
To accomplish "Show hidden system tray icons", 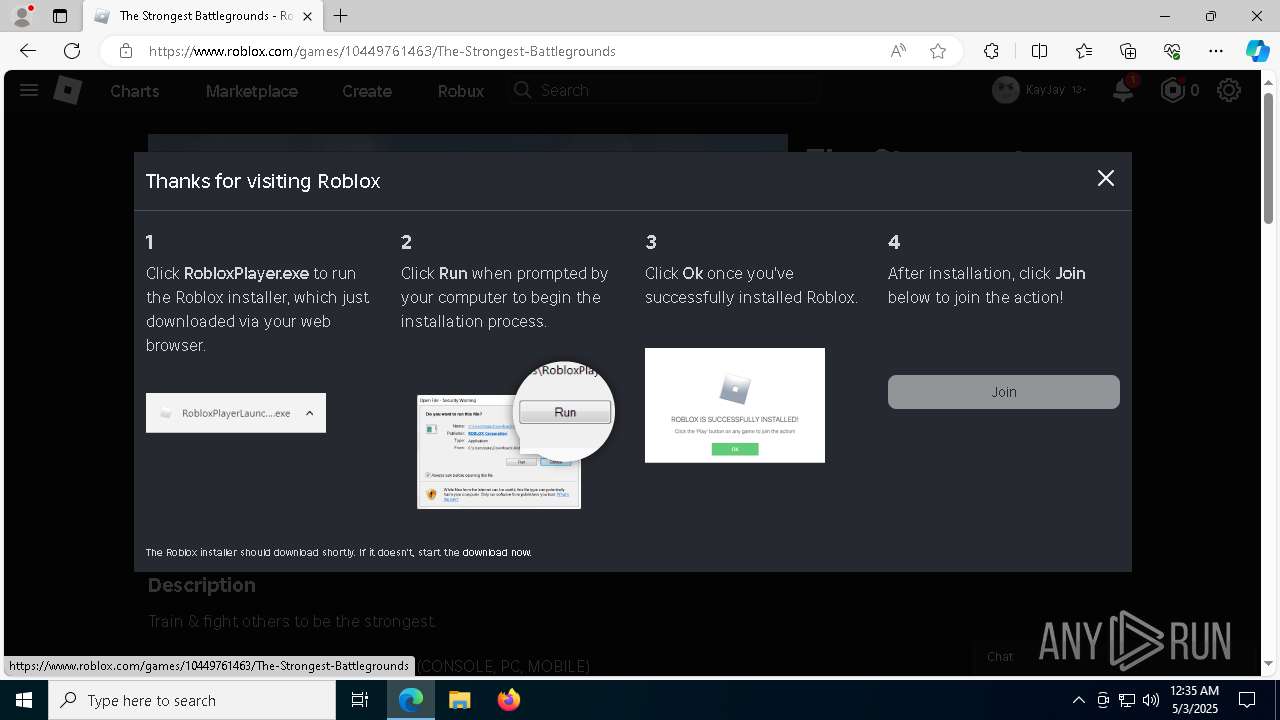I will click(1078, 700).
